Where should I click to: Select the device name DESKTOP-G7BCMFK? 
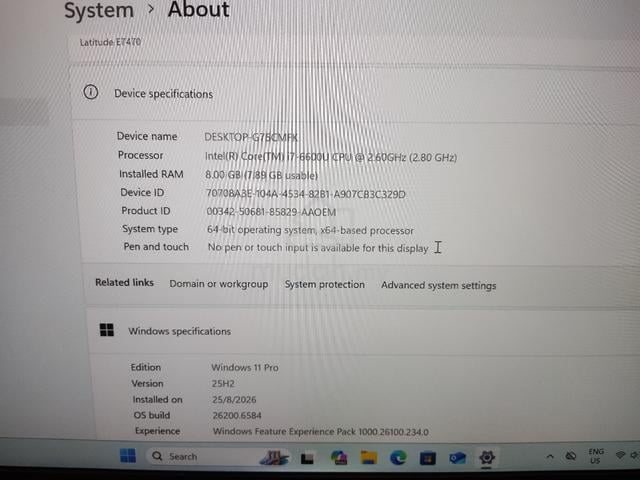(251, 137)
